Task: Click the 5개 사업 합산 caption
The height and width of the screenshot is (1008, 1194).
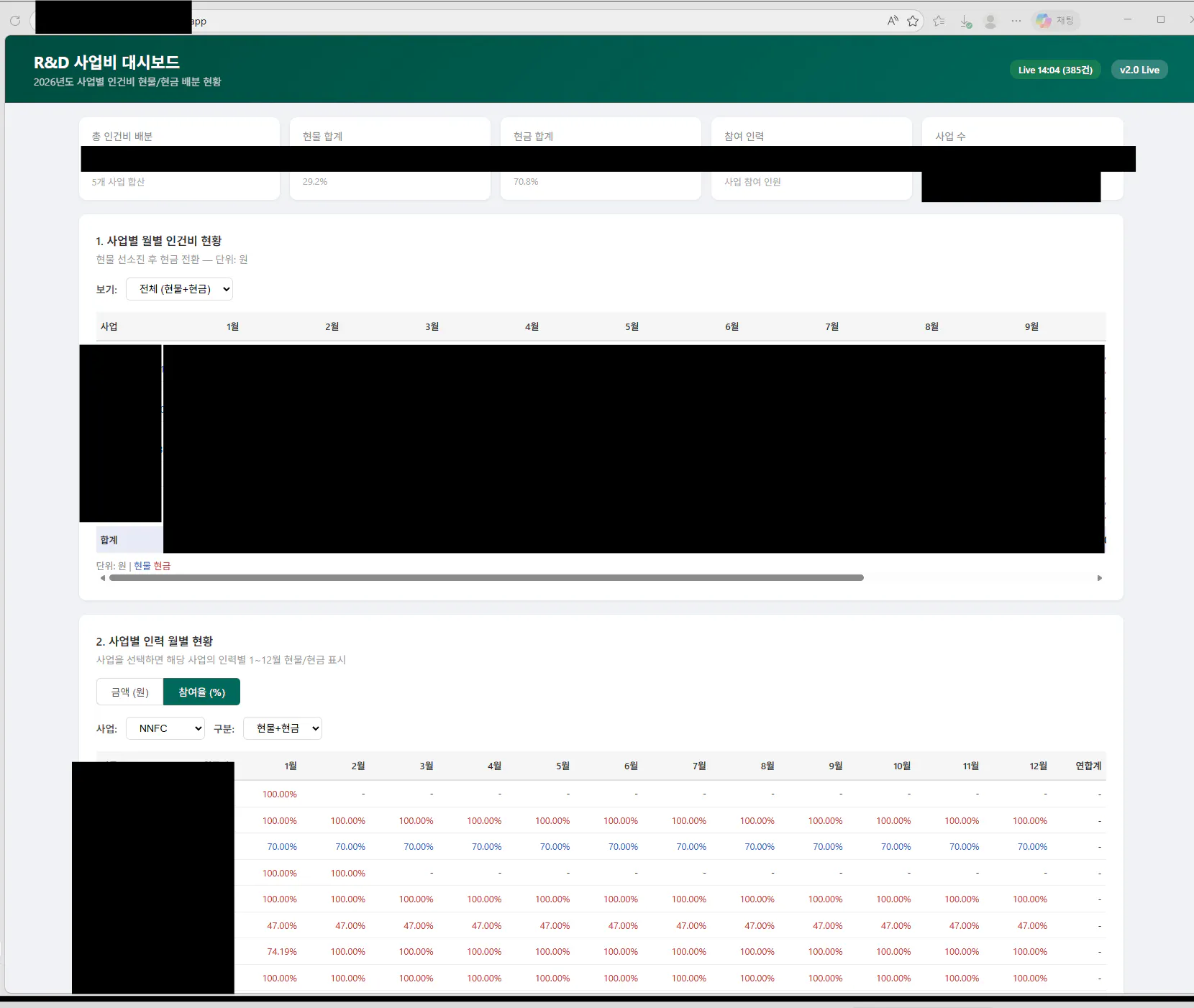Action: tap(118, 182)
